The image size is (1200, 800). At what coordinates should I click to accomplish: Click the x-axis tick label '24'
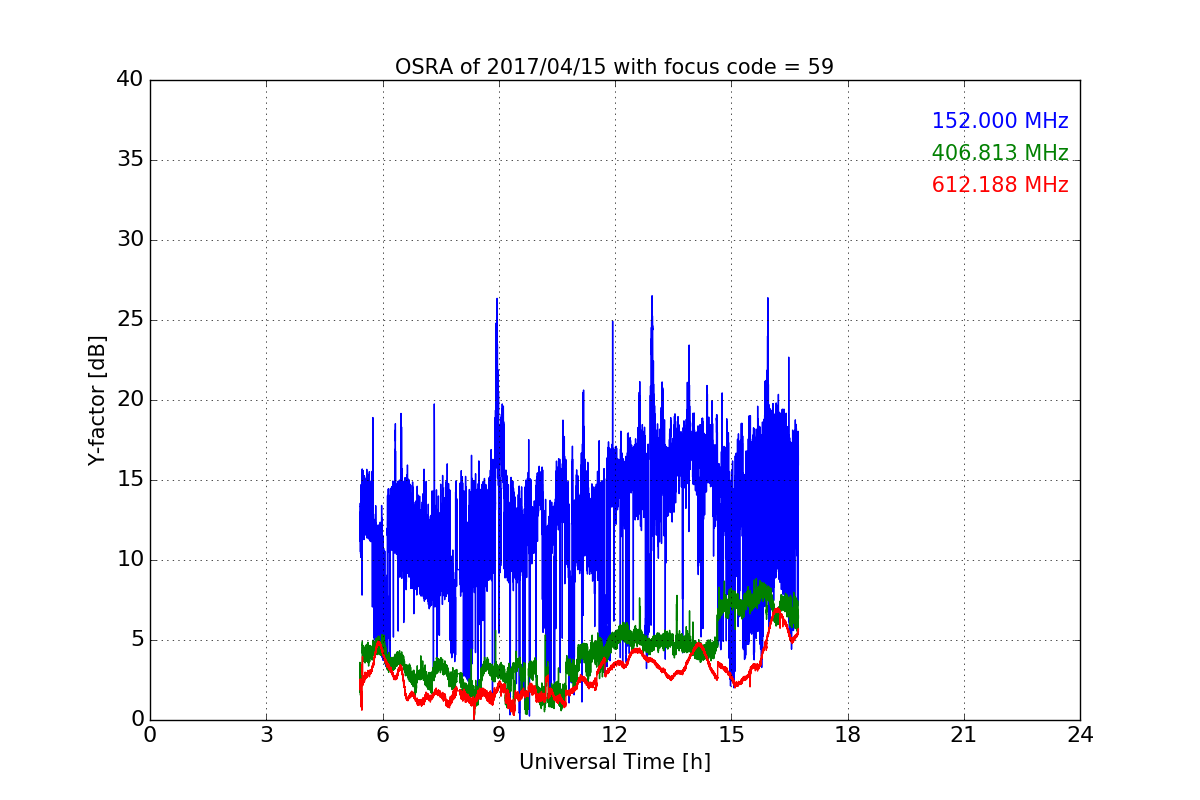pos(1080,735)
